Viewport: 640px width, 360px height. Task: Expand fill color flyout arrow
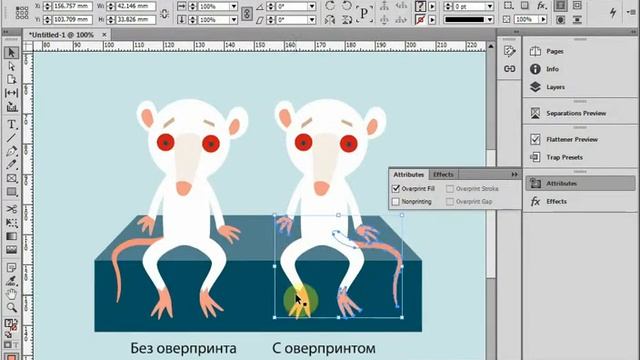coord(432,6)
